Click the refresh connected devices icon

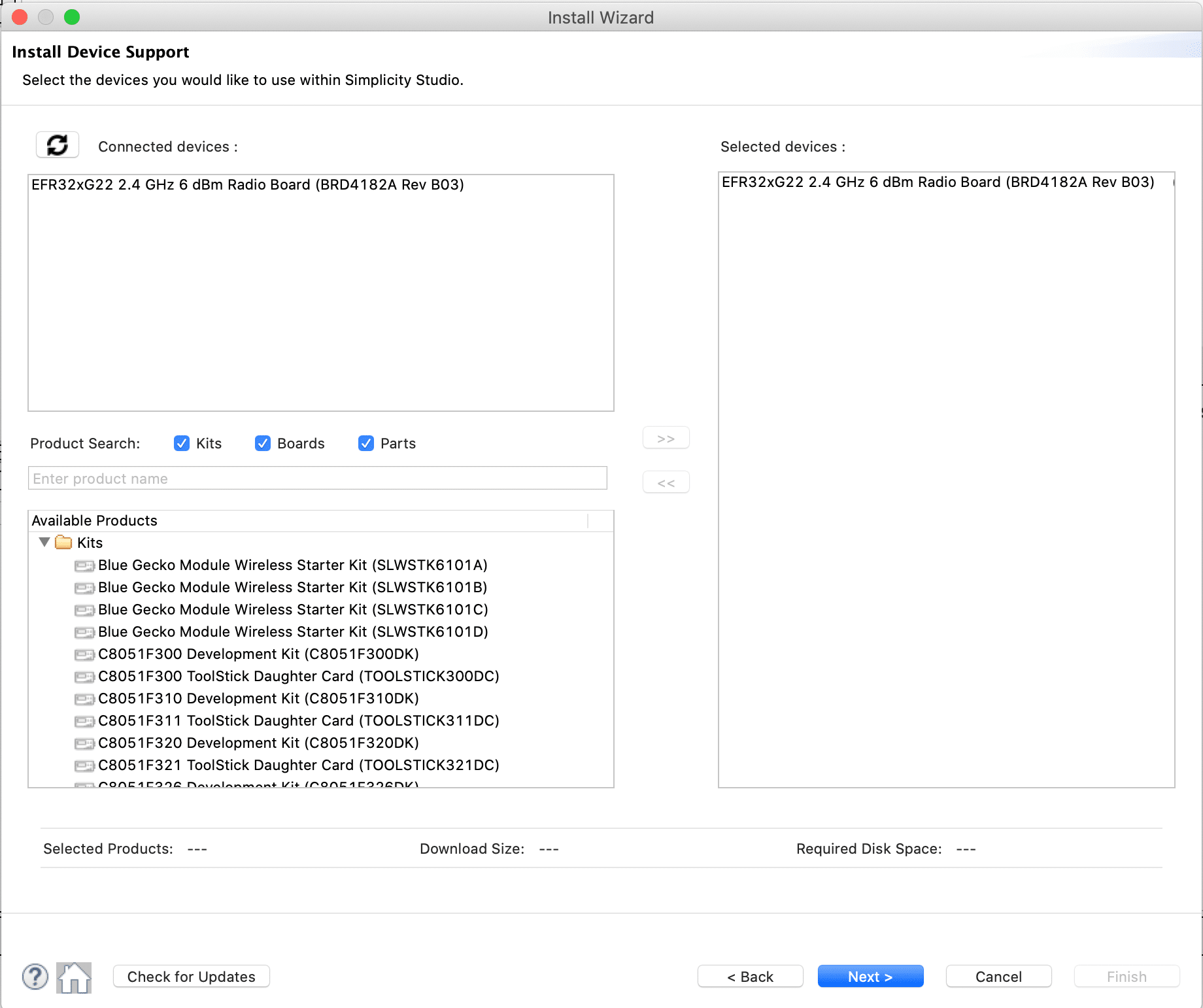coord(58,145)
